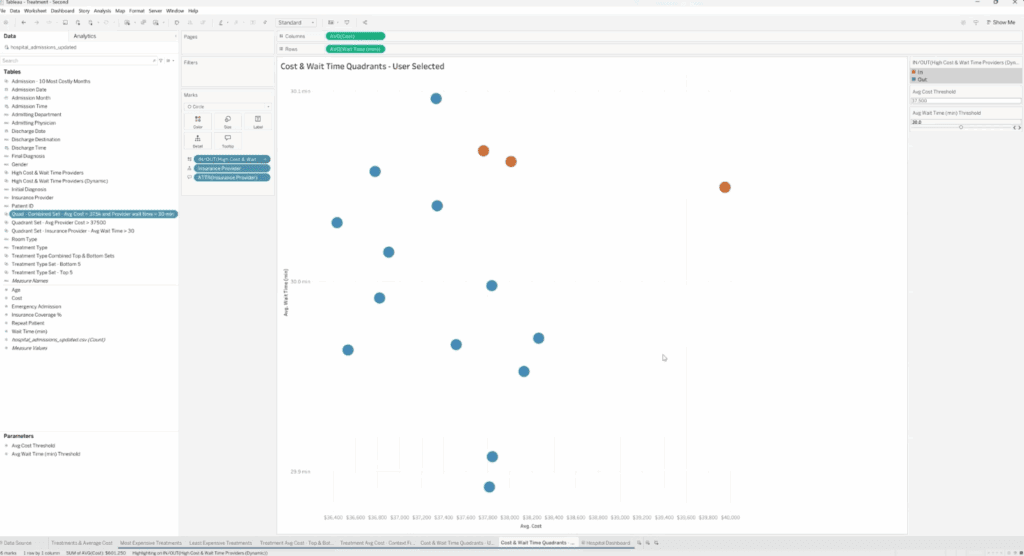The width and height of the screenshot is (1024, 556).
Task: Select the Treatment Type Set - Top 5 field
Action: coord(42,272)
